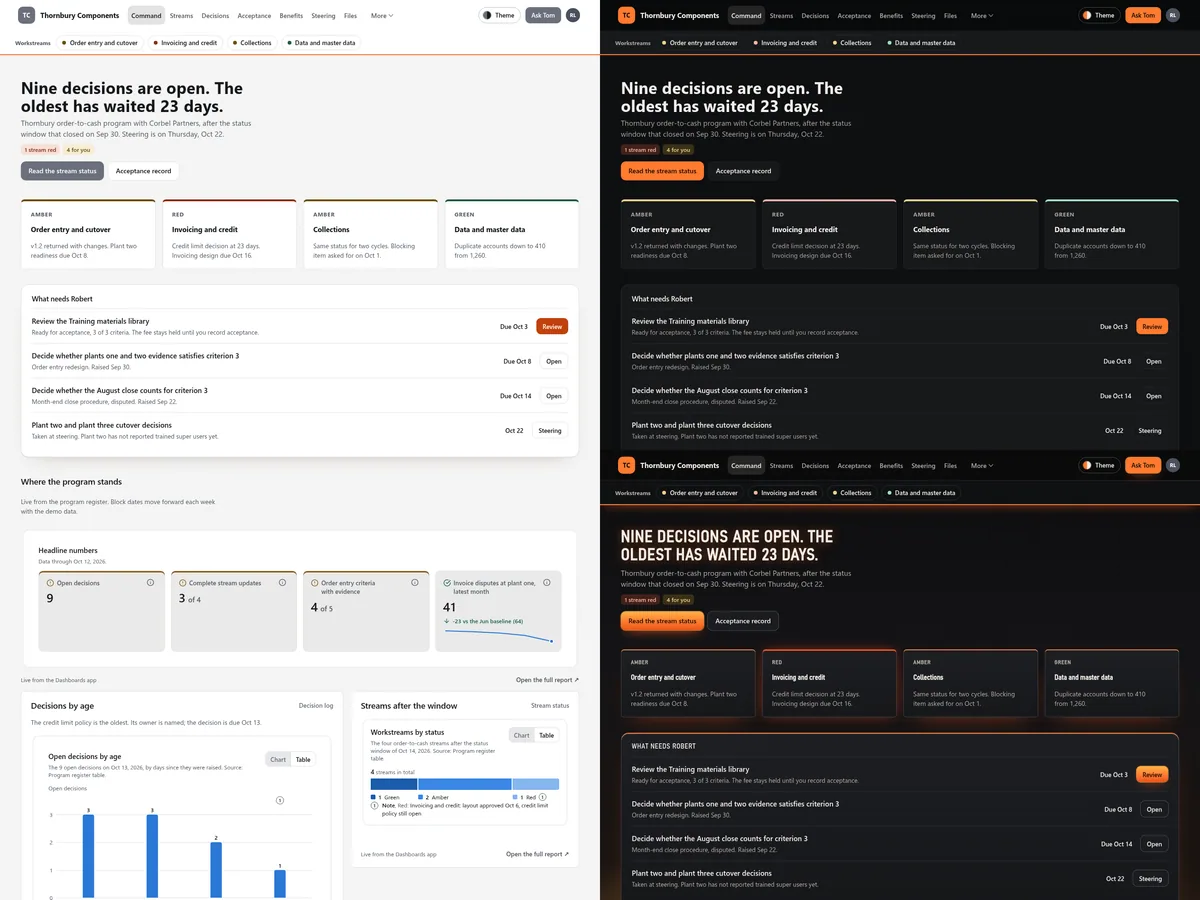Click Steering button on Oct 22 row, lower dark view
The width and height of the screenshot is (1200, 900).
tap(1150, 879)
